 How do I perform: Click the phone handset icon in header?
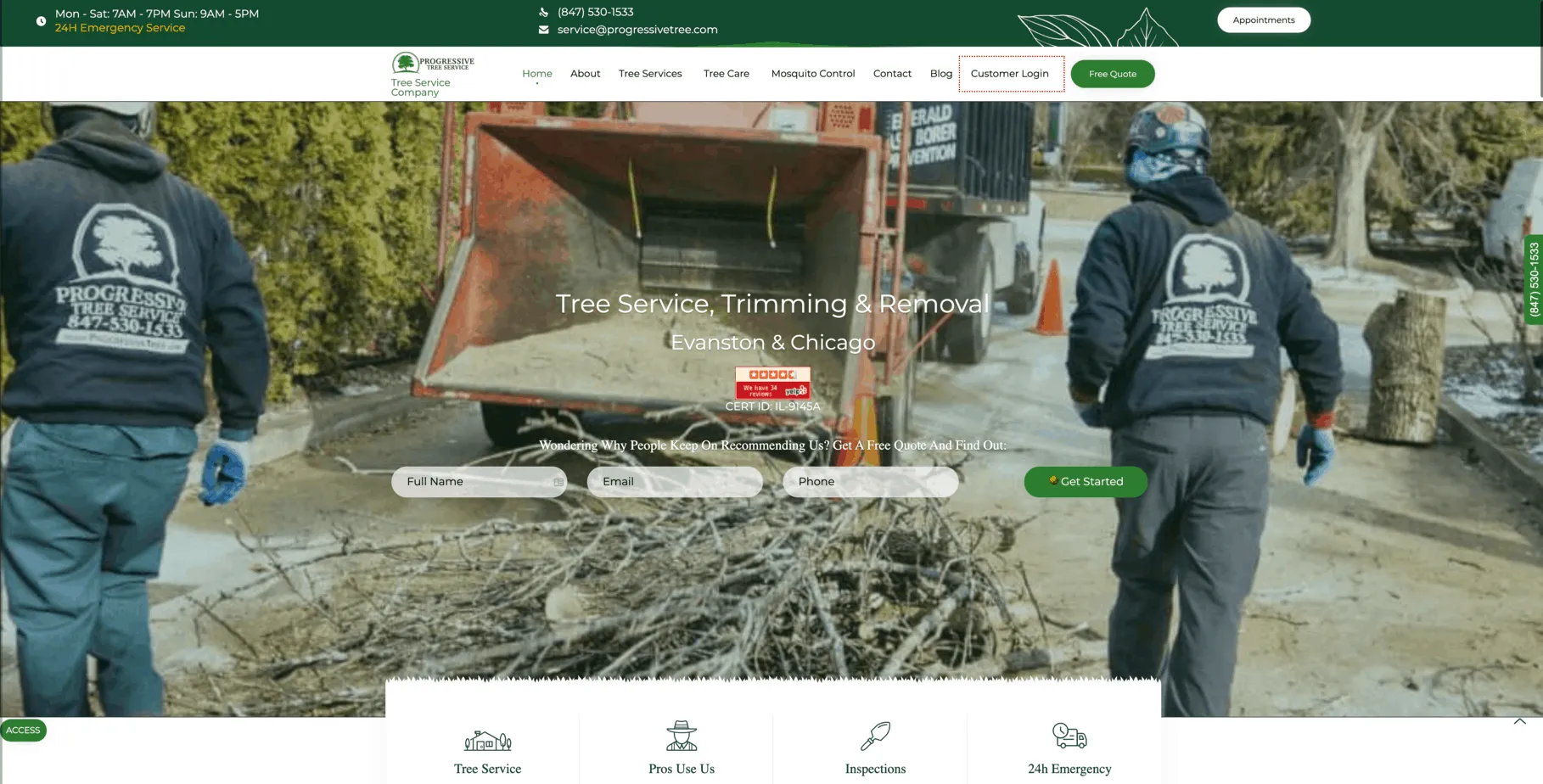coord(543,12)
